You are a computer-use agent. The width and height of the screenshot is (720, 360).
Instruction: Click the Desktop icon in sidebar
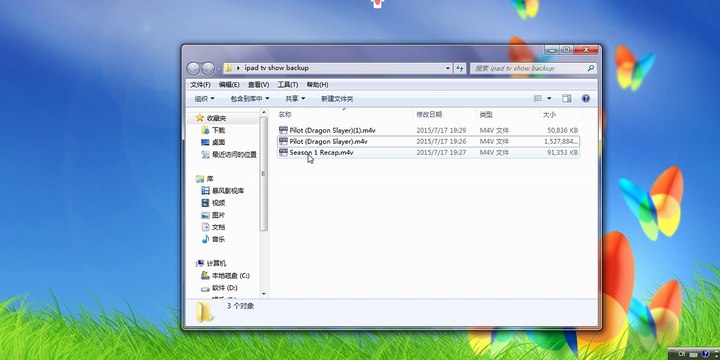205,142
